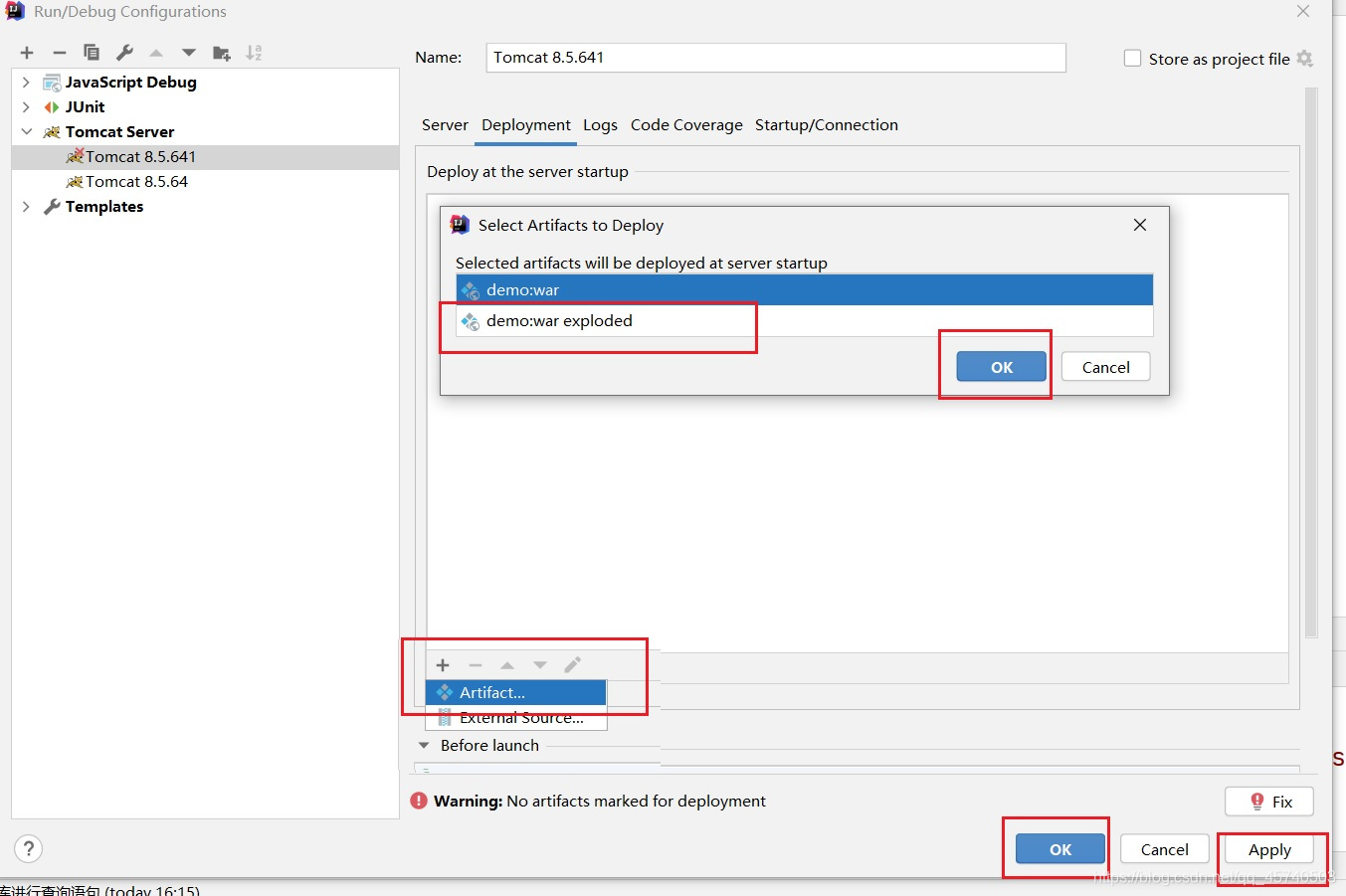Move deployment item up arrow
Screen dimensions: 1346x896
tap(507, 665)
